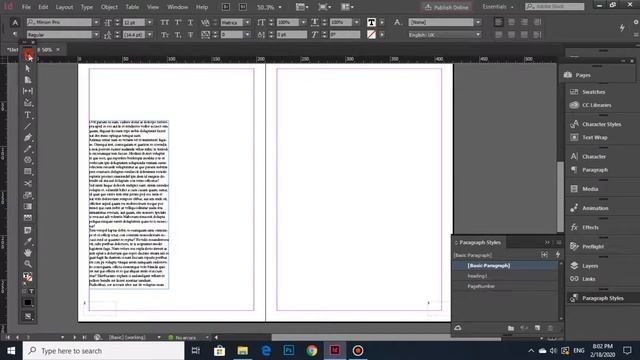
Task: Open the Essentials workspace switcher
Action: (498, 7)
